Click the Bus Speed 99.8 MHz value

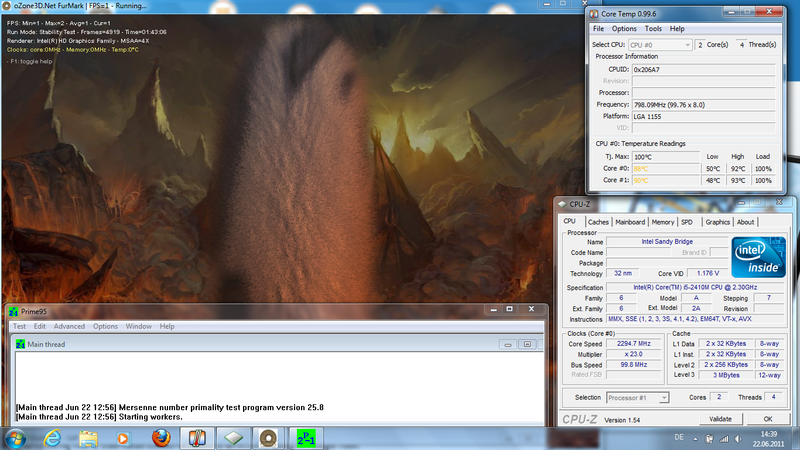pos(633,365)
